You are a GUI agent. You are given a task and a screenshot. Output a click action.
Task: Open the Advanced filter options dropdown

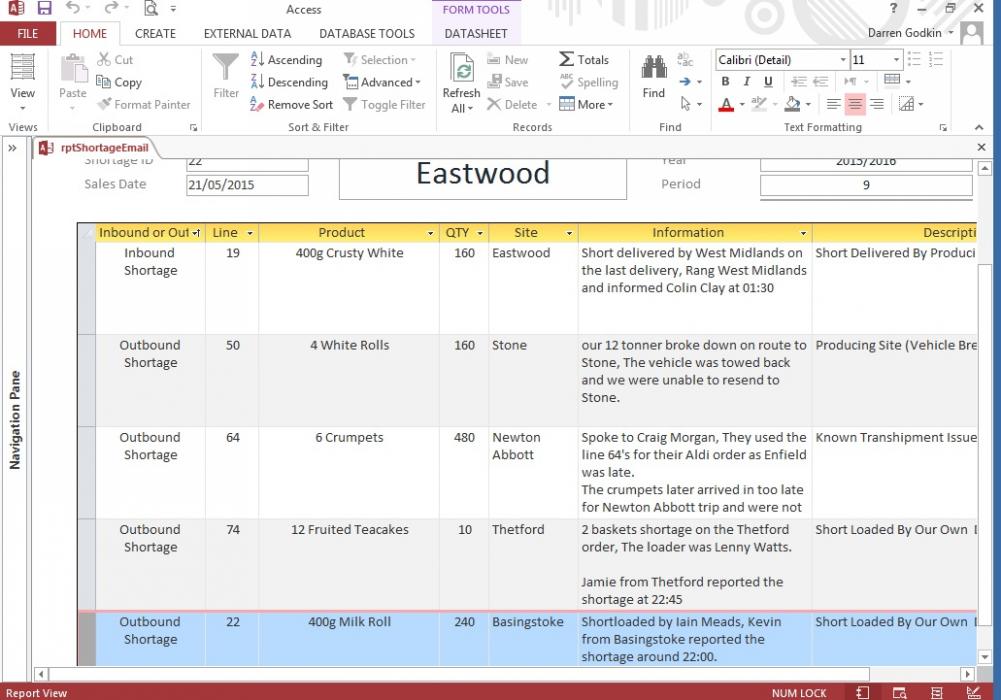coord(382,82)
